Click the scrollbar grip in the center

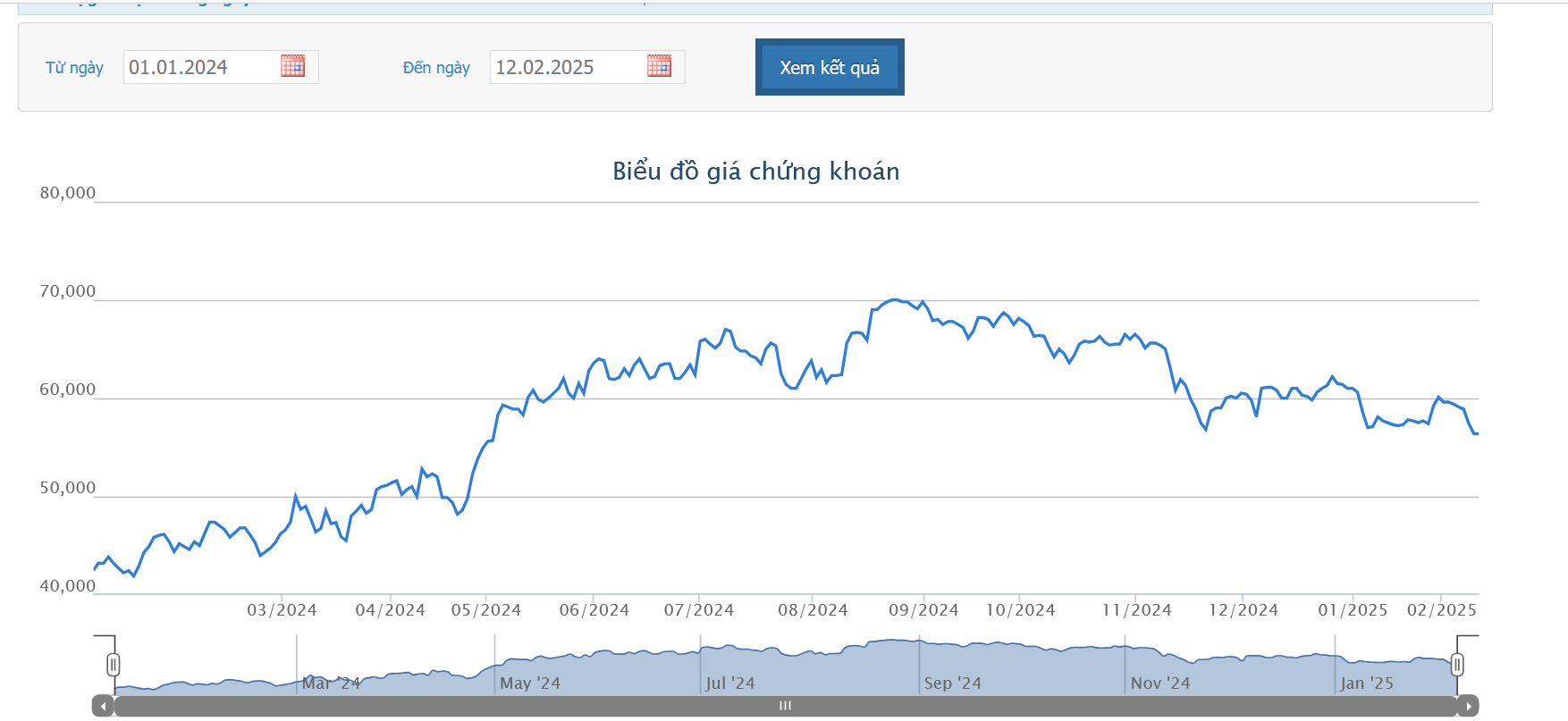(785, 706)
